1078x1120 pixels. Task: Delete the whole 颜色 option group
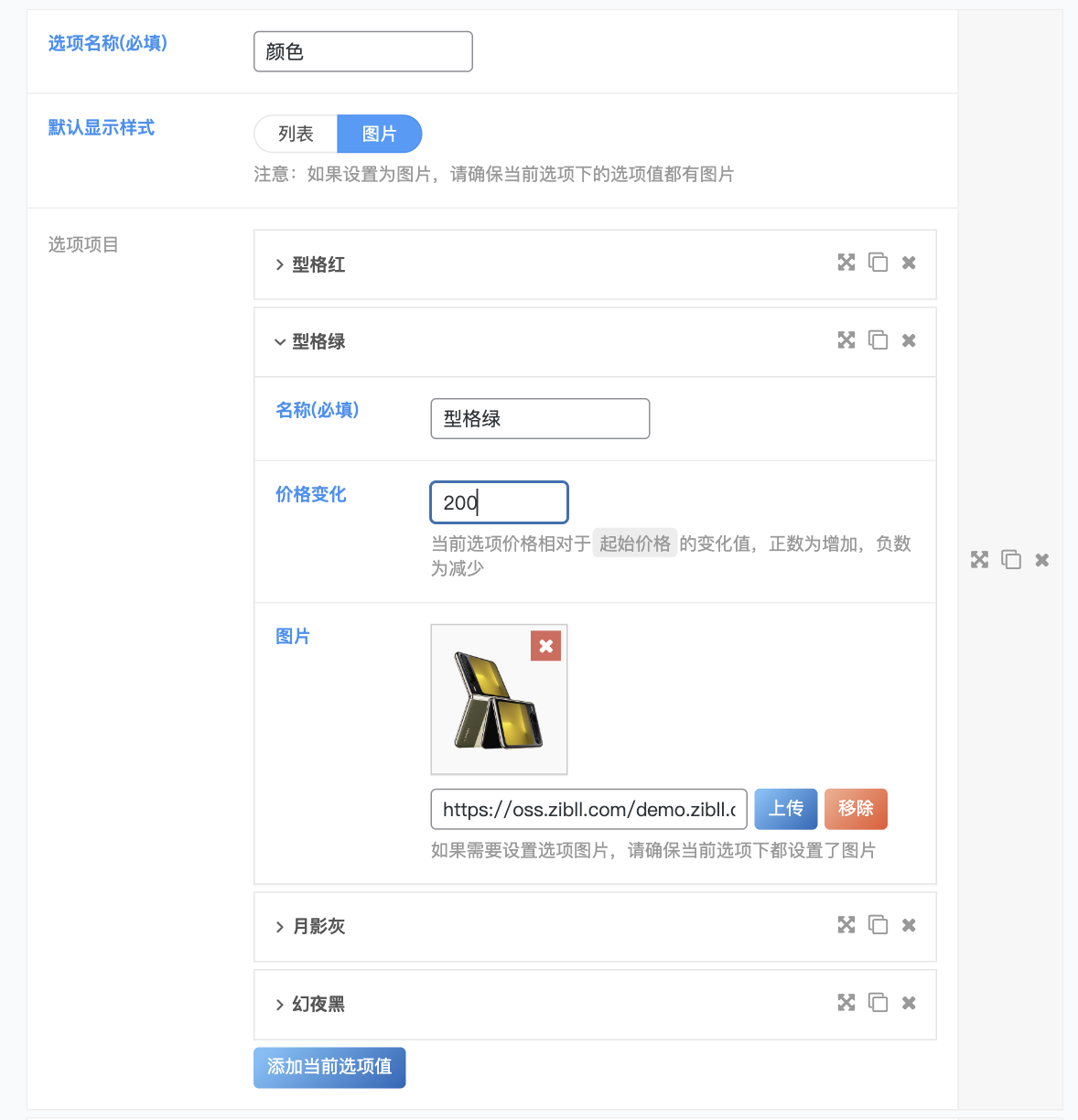pyautogui.click(x=1040, y=559)
